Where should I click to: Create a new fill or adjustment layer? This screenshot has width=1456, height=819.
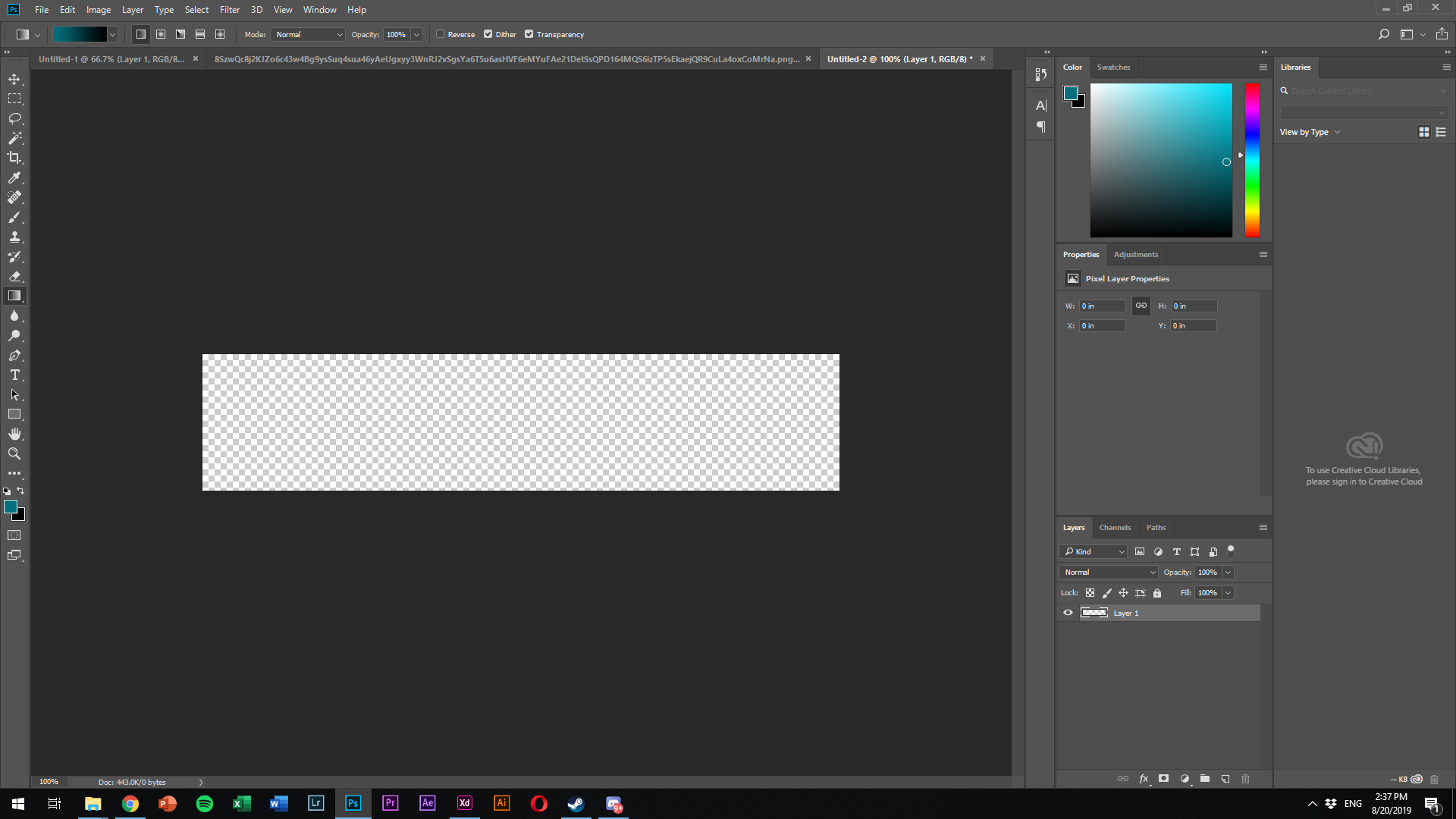point(1185,779)
